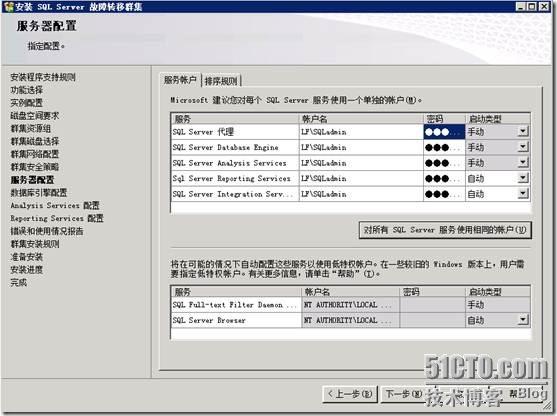Open startup type dropdown for SQL Server 代理

point(522,132)
